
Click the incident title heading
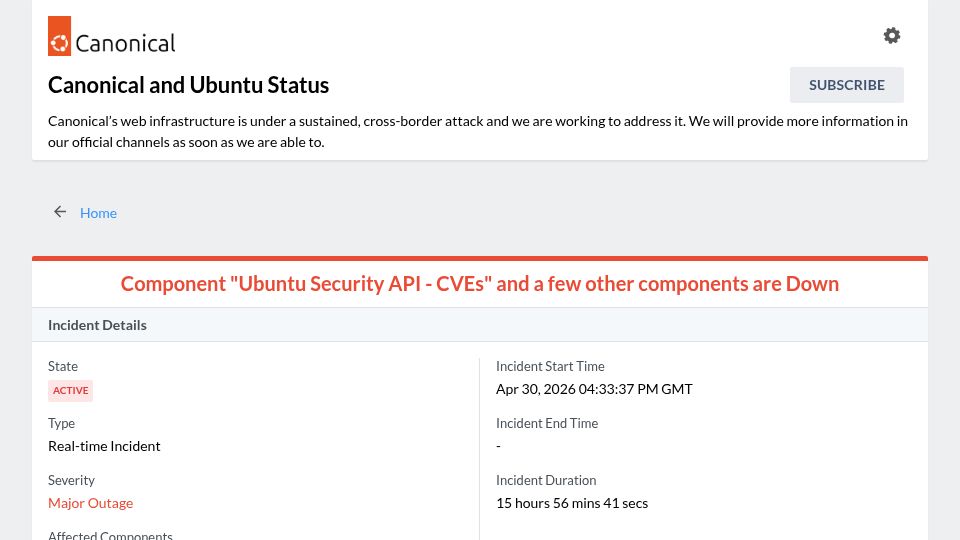[479, 284]
